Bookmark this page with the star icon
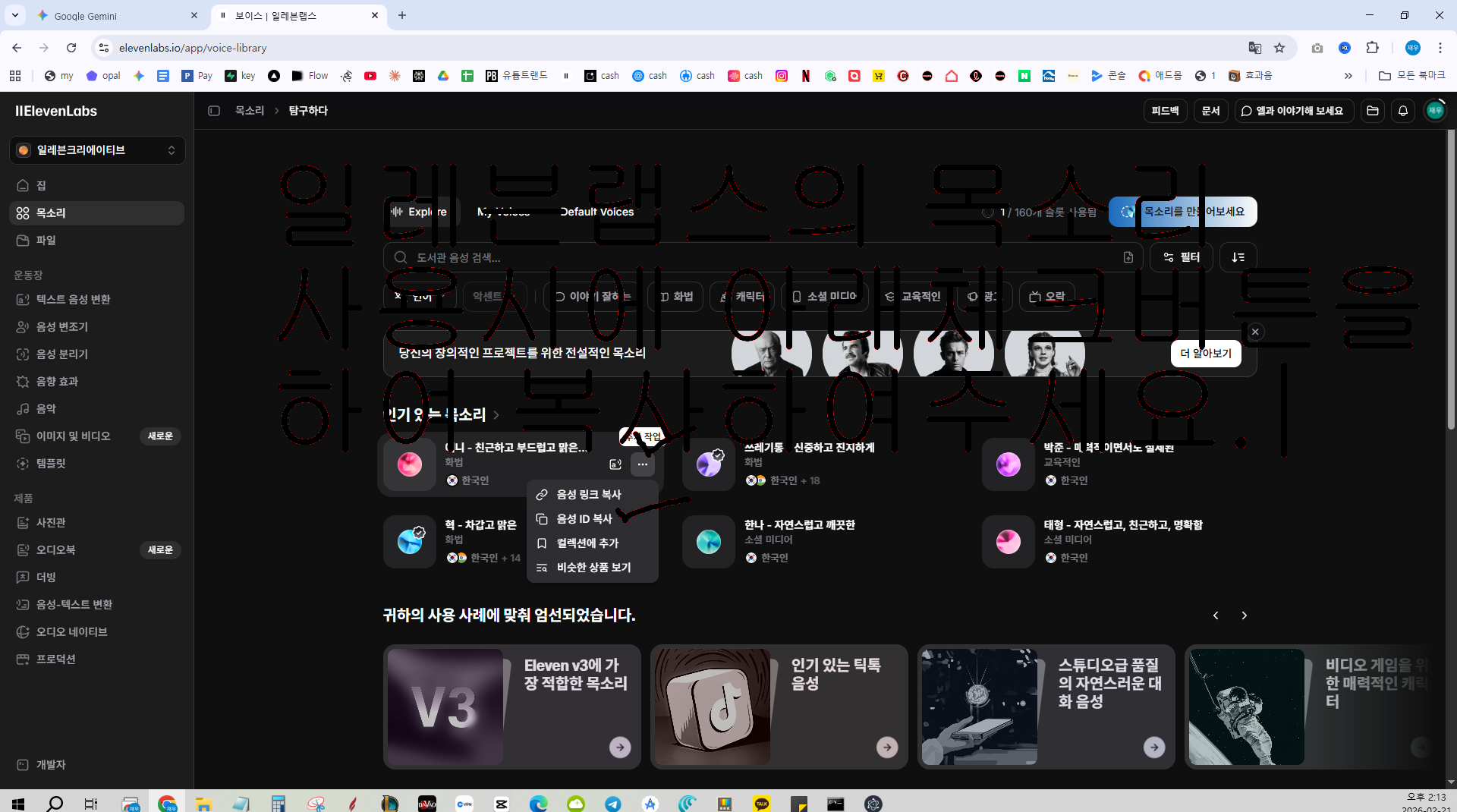 1279,48
